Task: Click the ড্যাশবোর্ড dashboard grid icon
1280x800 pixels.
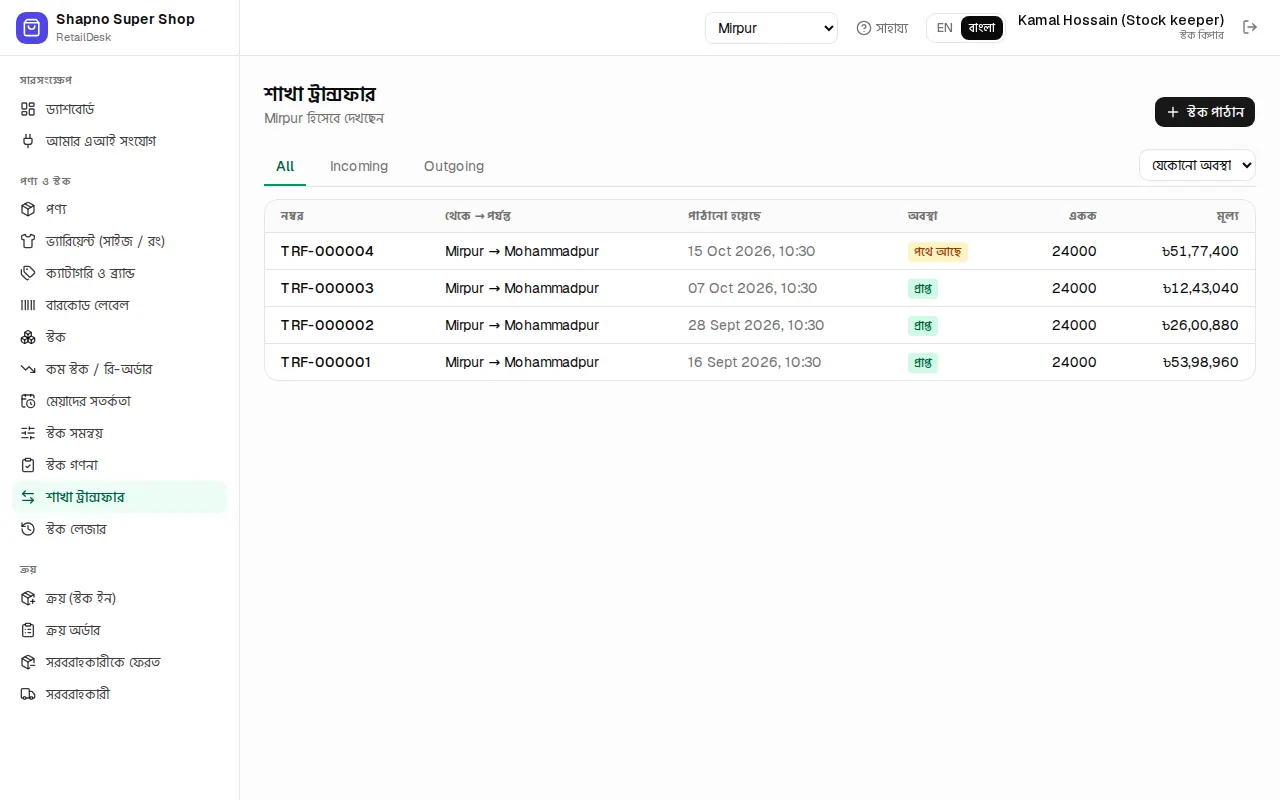Action: (28, 109)
